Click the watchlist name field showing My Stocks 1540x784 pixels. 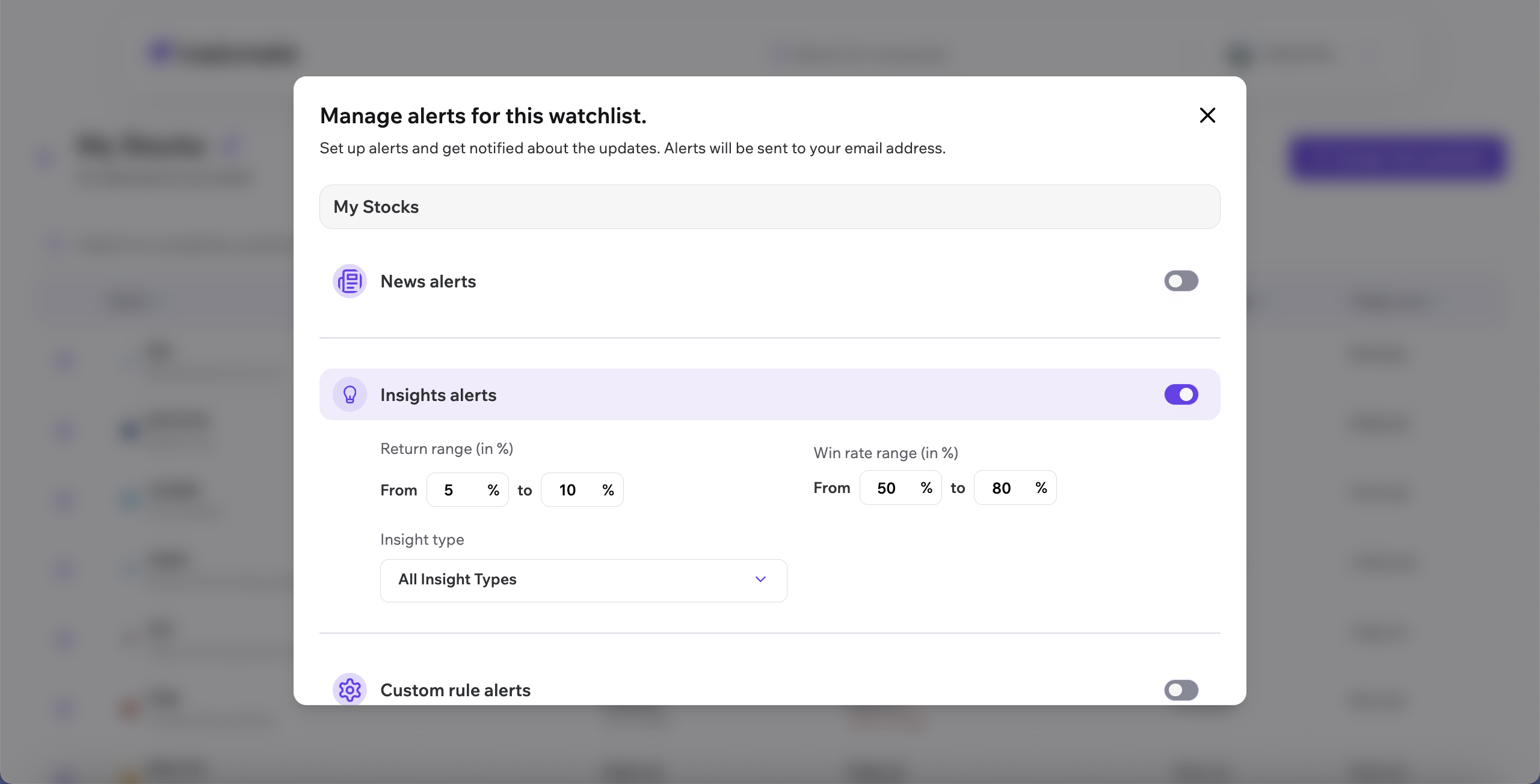770,207
